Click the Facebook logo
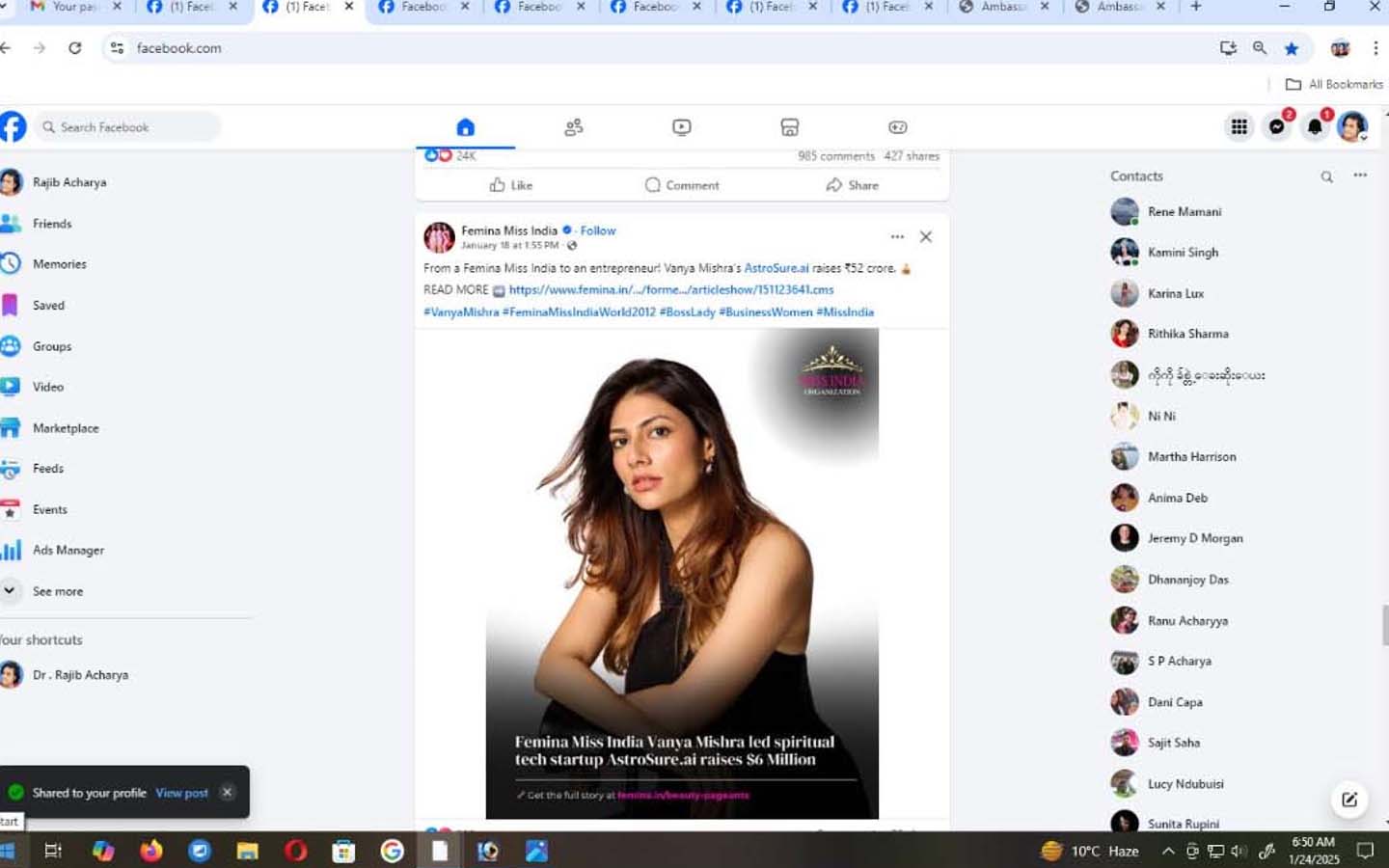Viewport: 1389px width, 868px height. point(13,127)
